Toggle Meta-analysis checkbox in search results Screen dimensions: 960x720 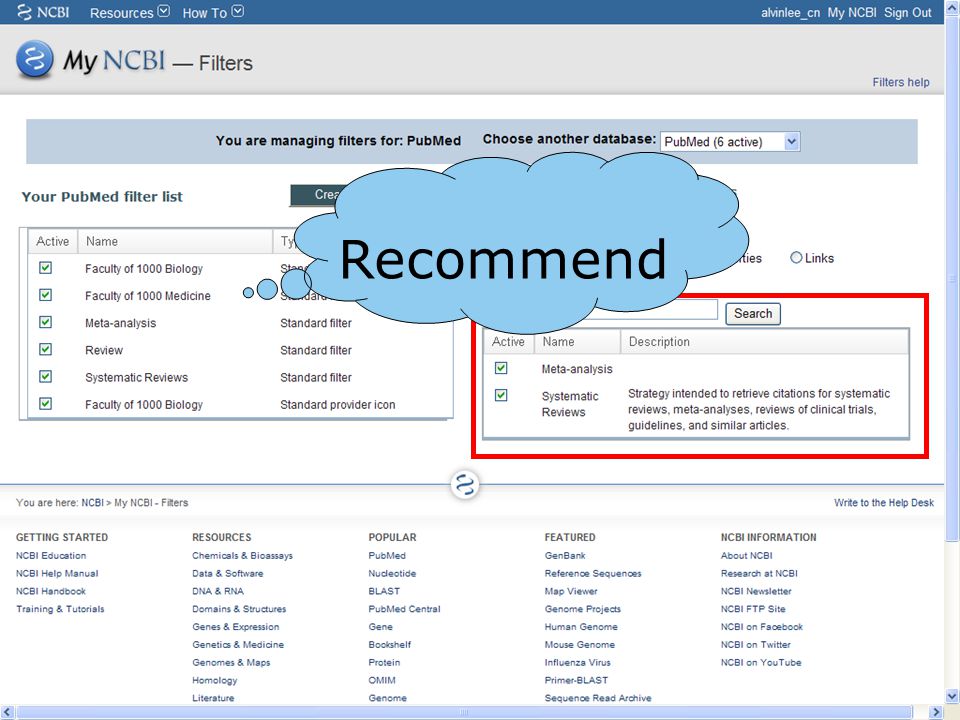[501, 368]
